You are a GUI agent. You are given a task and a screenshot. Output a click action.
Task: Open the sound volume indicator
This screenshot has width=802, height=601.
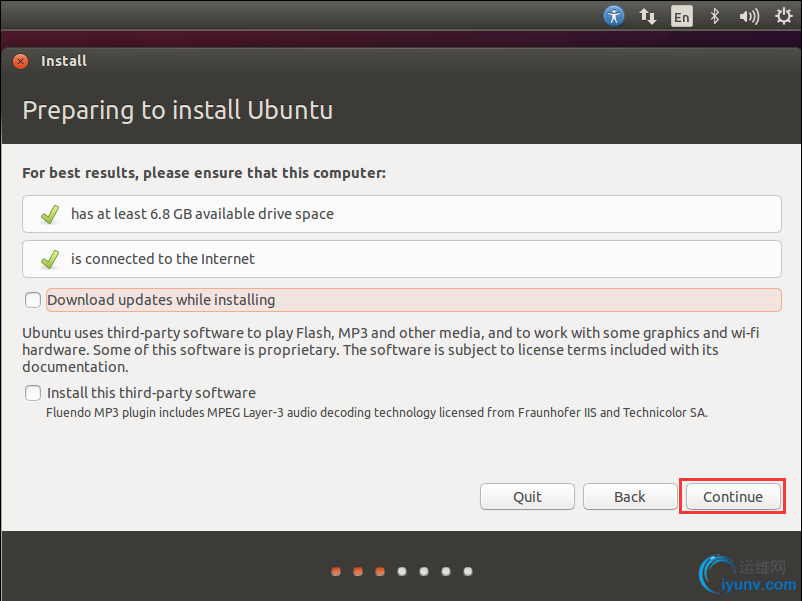pyautogui.click(x=749, y=16)
